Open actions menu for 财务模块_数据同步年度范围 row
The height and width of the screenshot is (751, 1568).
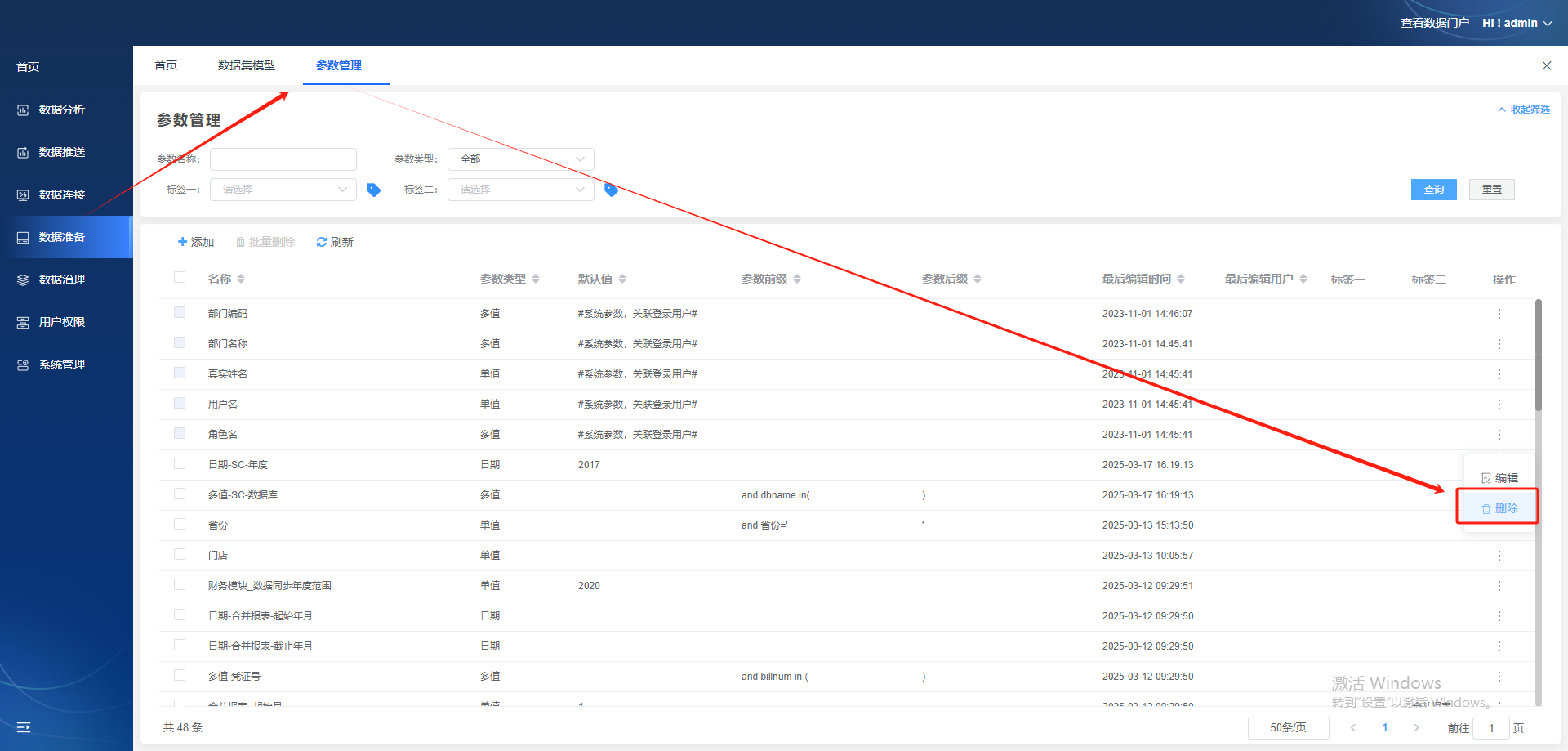tap(1499, 586)
